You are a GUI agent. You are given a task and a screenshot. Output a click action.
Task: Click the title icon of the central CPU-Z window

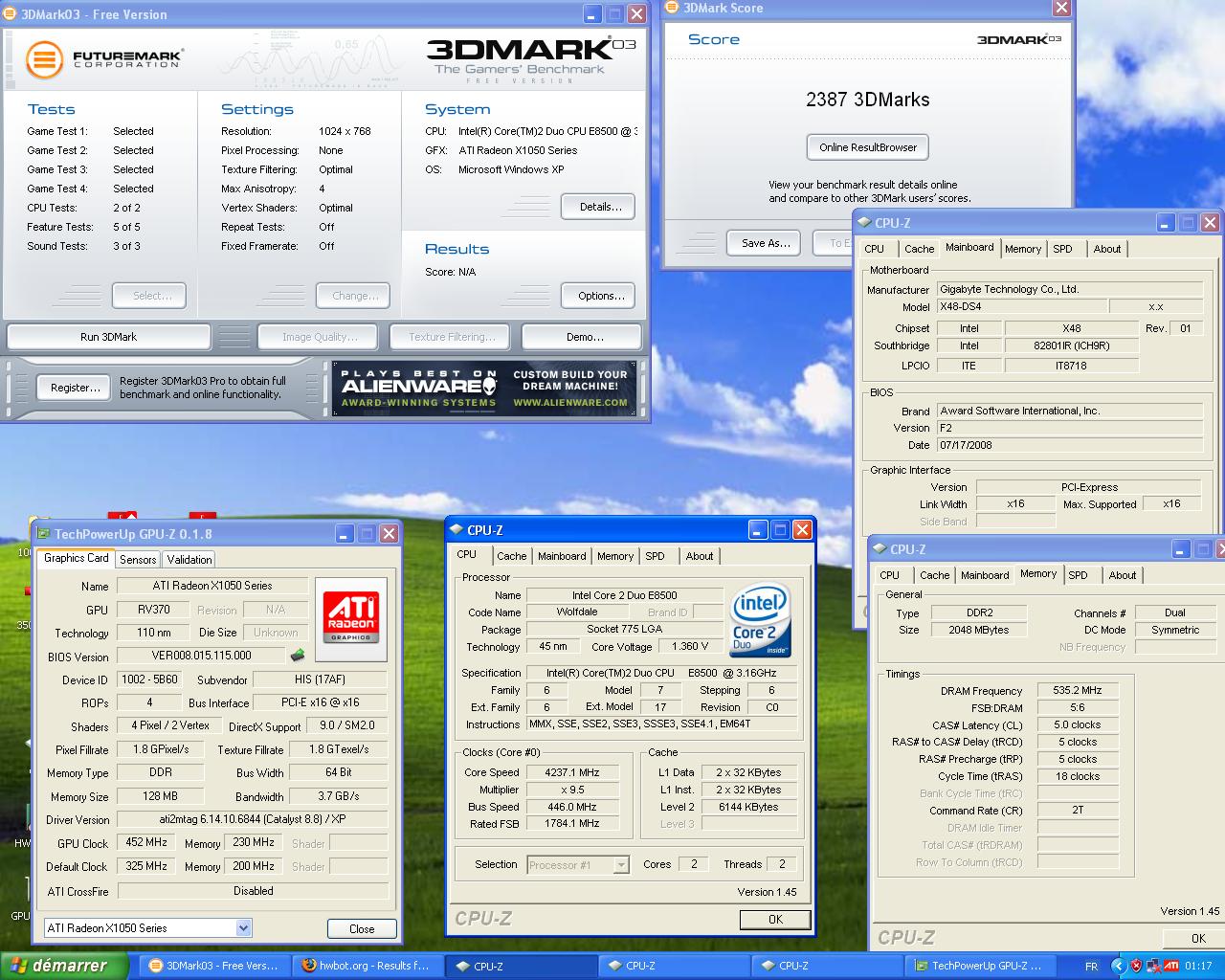(x=457, y=530)
